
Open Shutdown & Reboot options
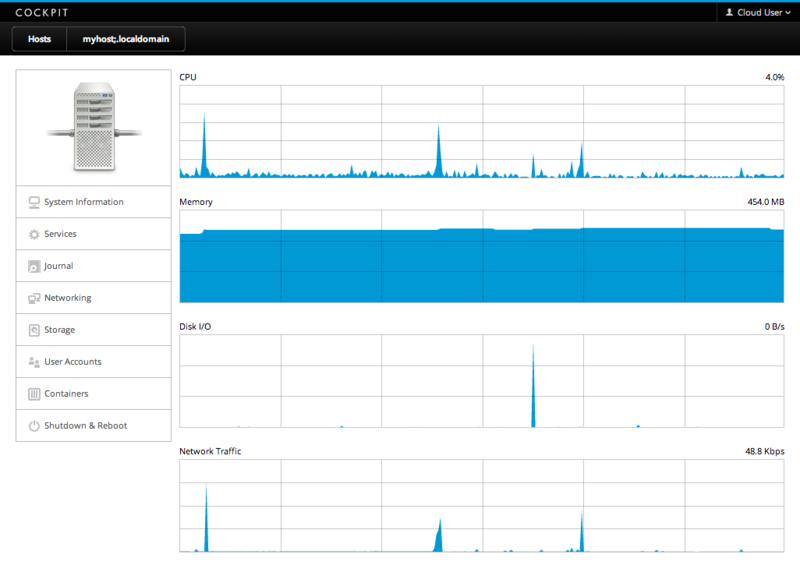[x=93, y=426]
